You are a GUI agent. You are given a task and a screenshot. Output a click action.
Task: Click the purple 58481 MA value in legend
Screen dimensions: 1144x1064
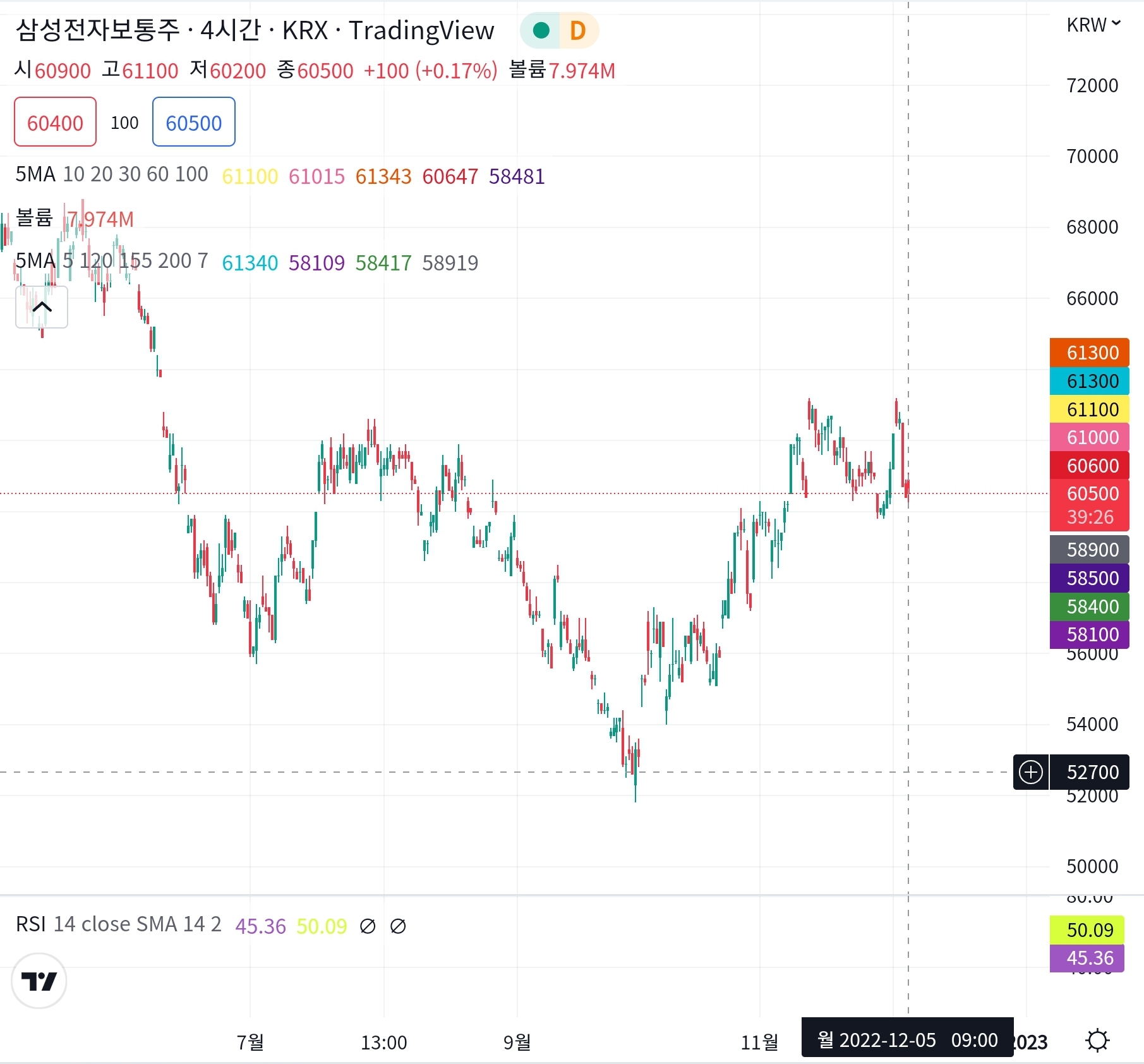click(517, 176)
